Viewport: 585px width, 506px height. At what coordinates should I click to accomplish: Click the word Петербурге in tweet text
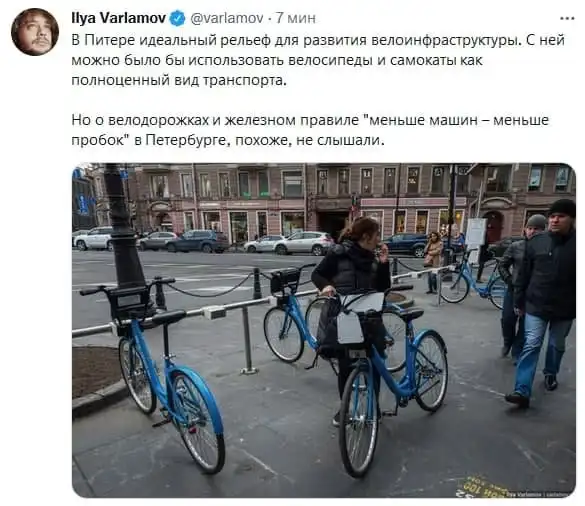pos(185,140)
